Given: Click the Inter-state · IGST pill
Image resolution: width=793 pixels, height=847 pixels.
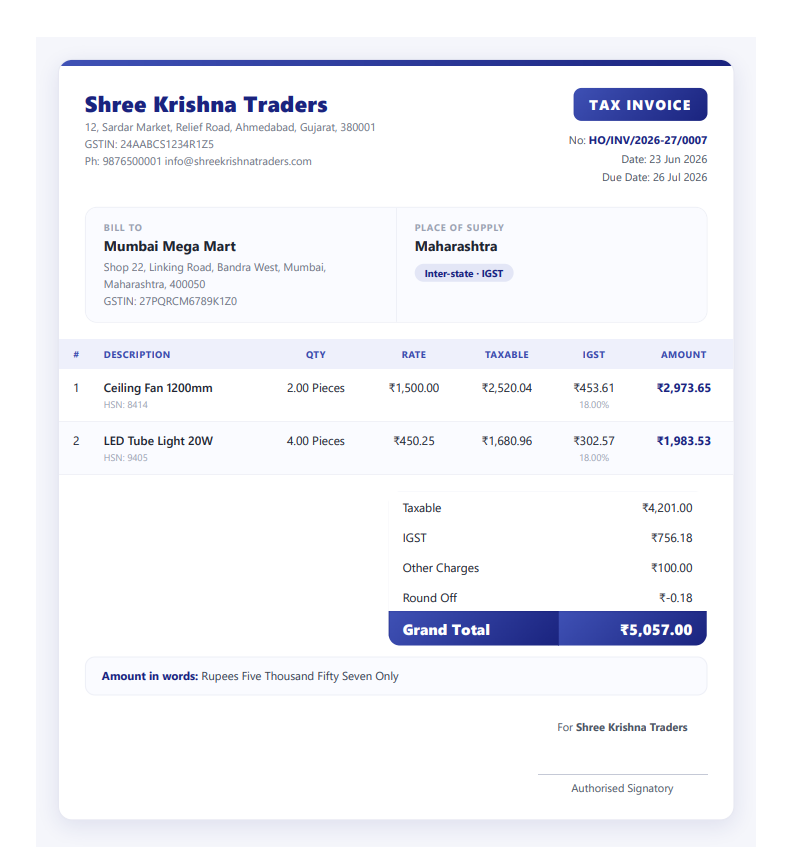Looking at the screenshot, I should pos(463,273).
